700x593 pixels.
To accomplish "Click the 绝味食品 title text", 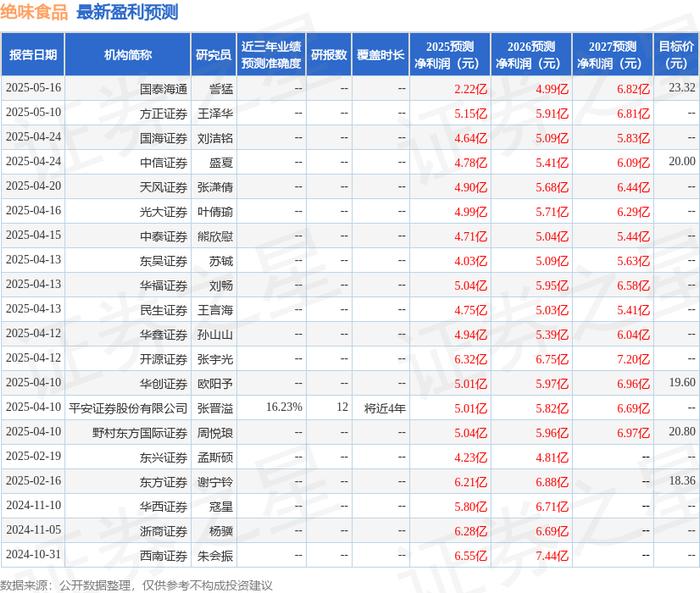I will tap(34, 12).
